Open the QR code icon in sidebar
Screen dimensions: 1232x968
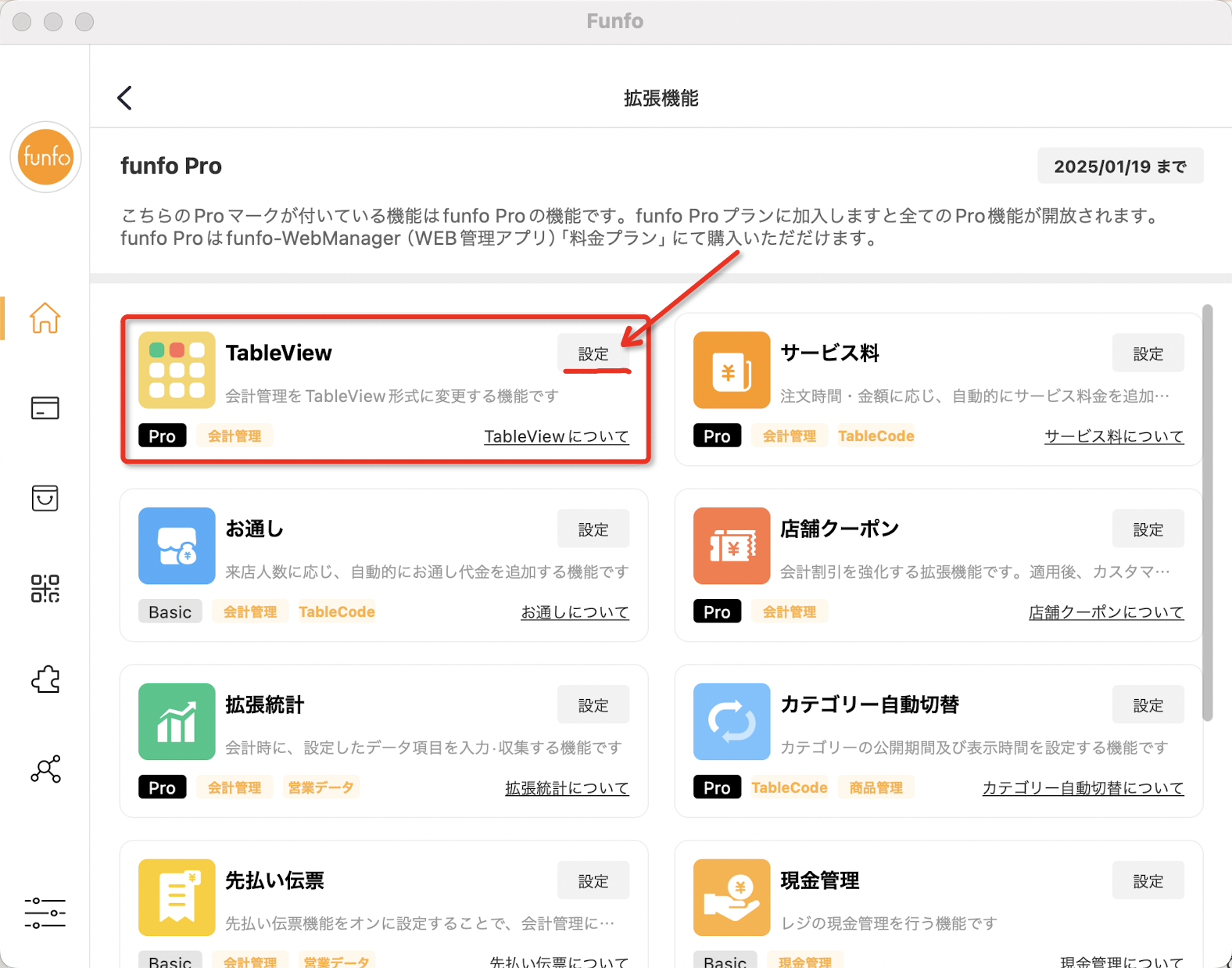[45, 588]
